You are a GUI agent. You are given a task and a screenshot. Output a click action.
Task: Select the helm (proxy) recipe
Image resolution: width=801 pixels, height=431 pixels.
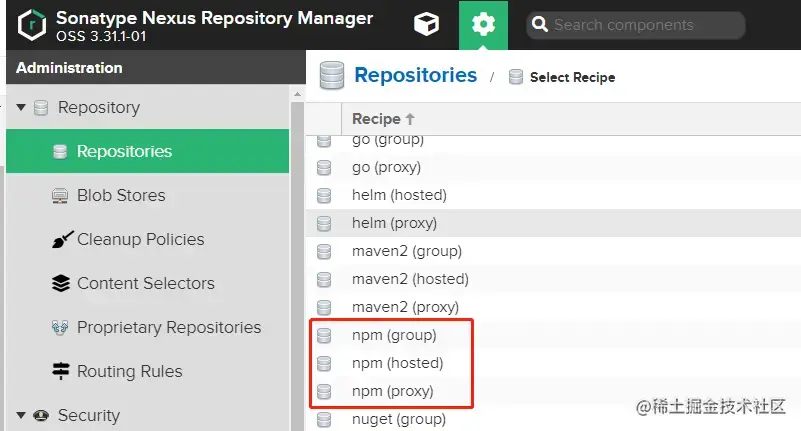click(554, 223)
